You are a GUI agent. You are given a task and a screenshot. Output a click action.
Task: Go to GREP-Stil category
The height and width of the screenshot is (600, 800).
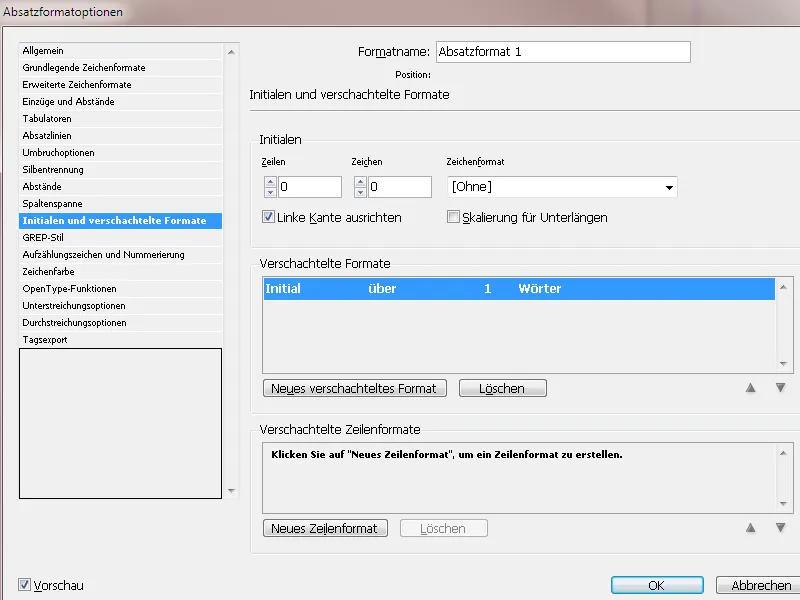pos(121,238)
